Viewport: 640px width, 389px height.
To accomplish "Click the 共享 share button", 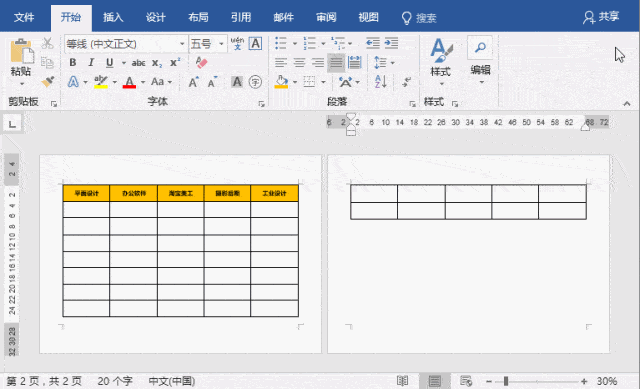I will (601, 17).
